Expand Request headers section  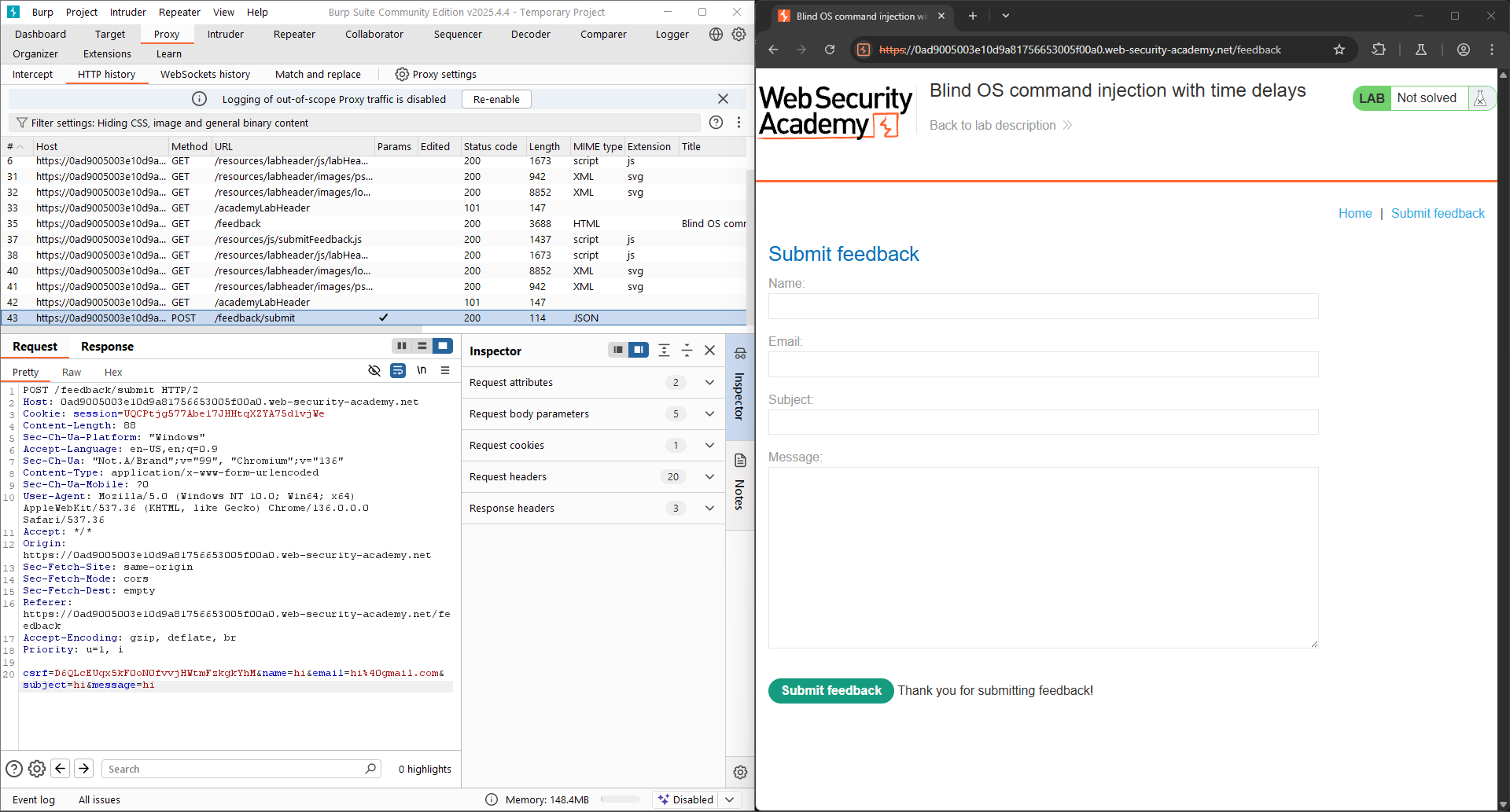tap(709, 477)
